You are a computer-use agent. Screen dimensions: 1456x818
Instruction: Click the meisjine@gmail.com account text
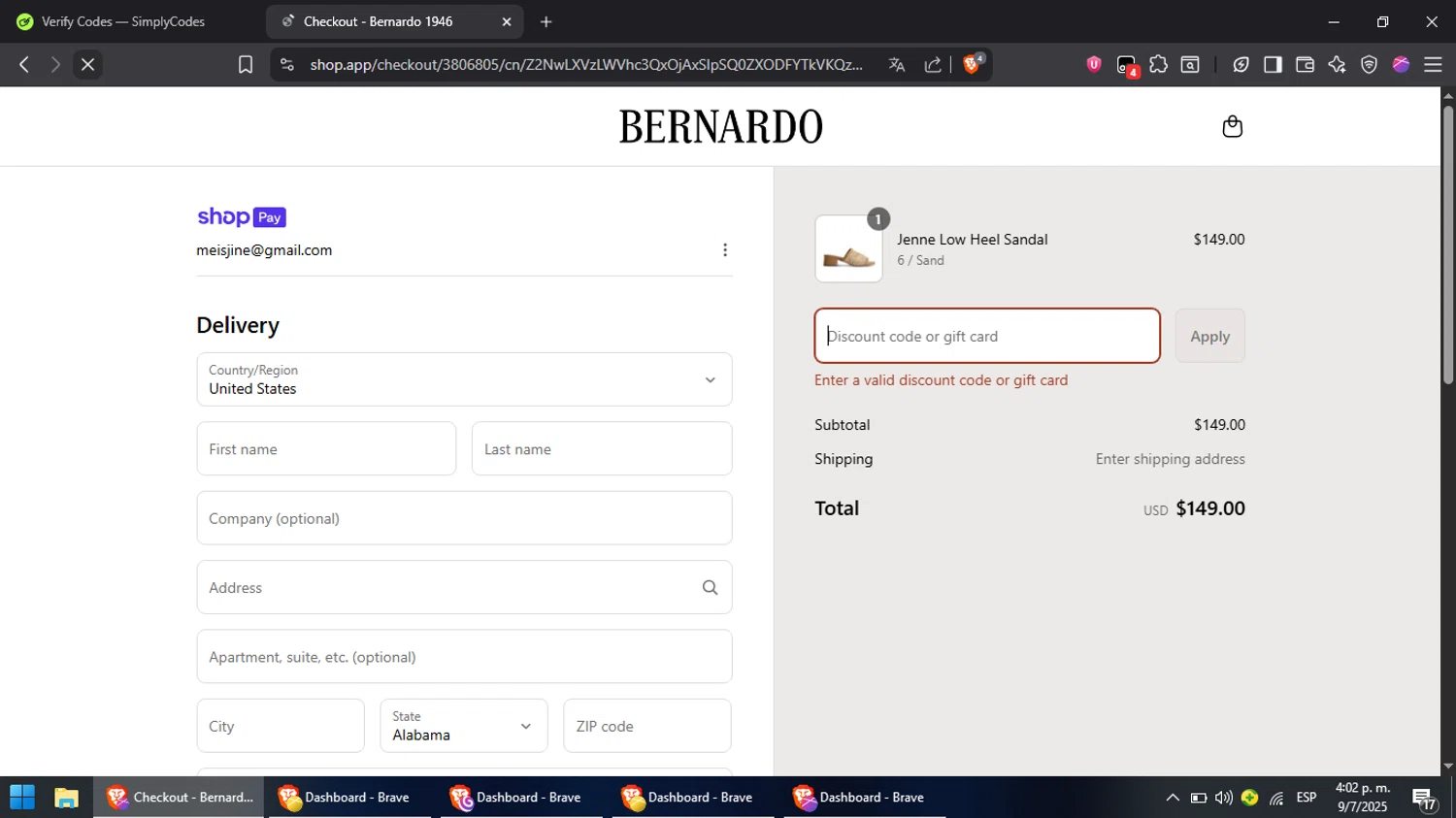click(x=264, y=250)
